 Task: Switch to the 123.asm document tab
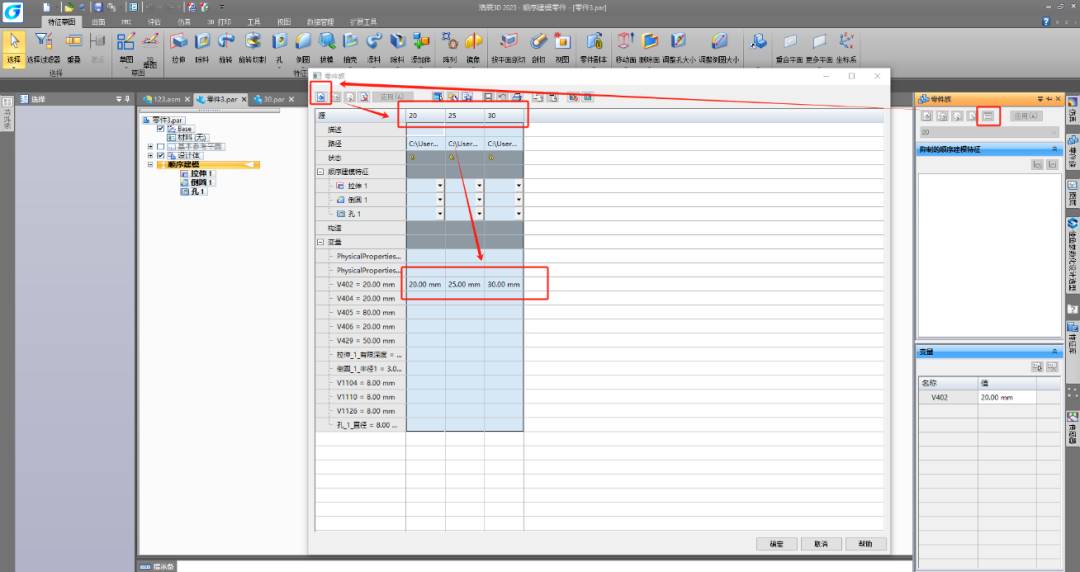[x=161, y=99]
